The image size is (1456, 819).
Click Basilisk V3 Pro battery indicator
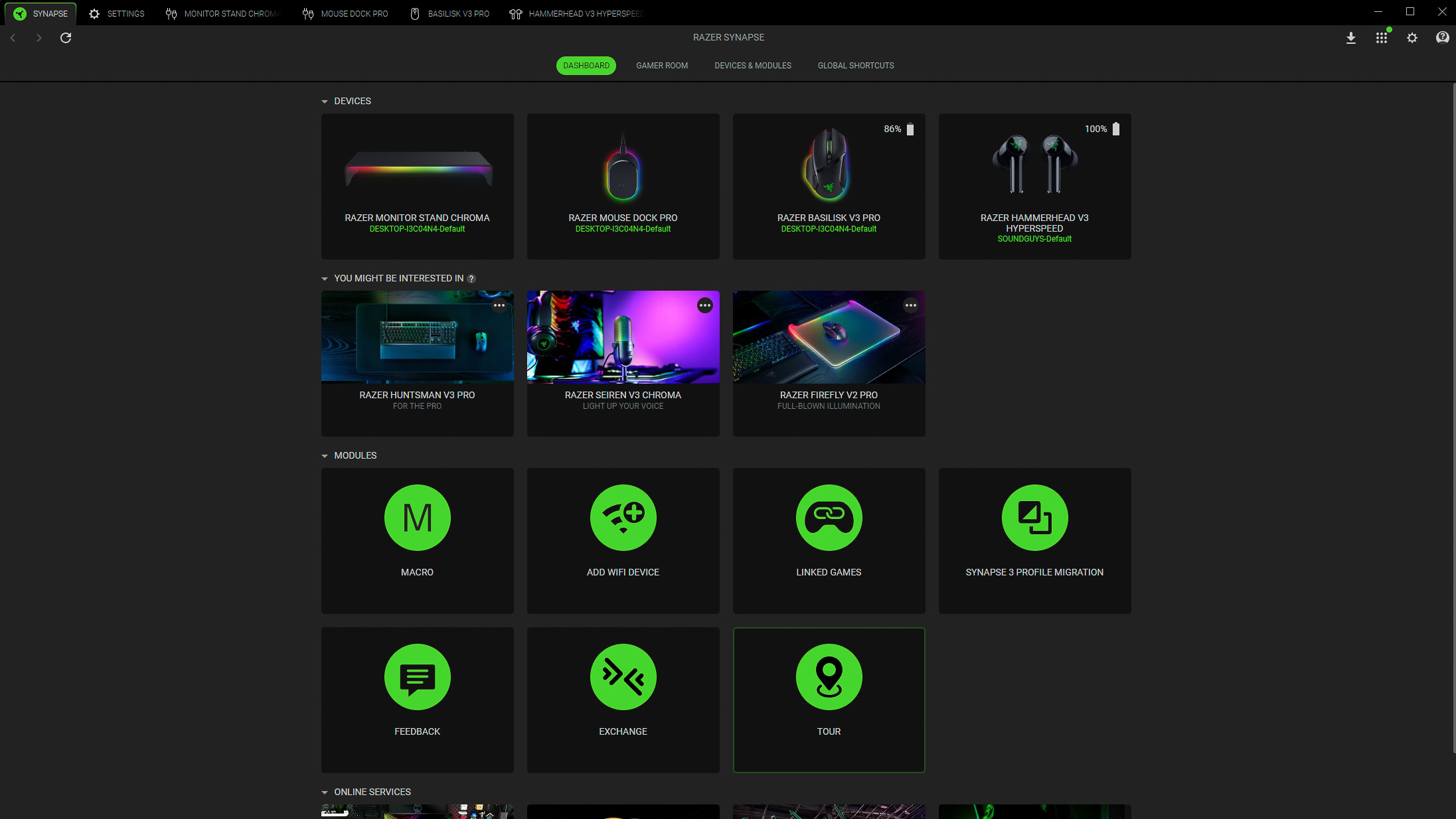point(910,129)
